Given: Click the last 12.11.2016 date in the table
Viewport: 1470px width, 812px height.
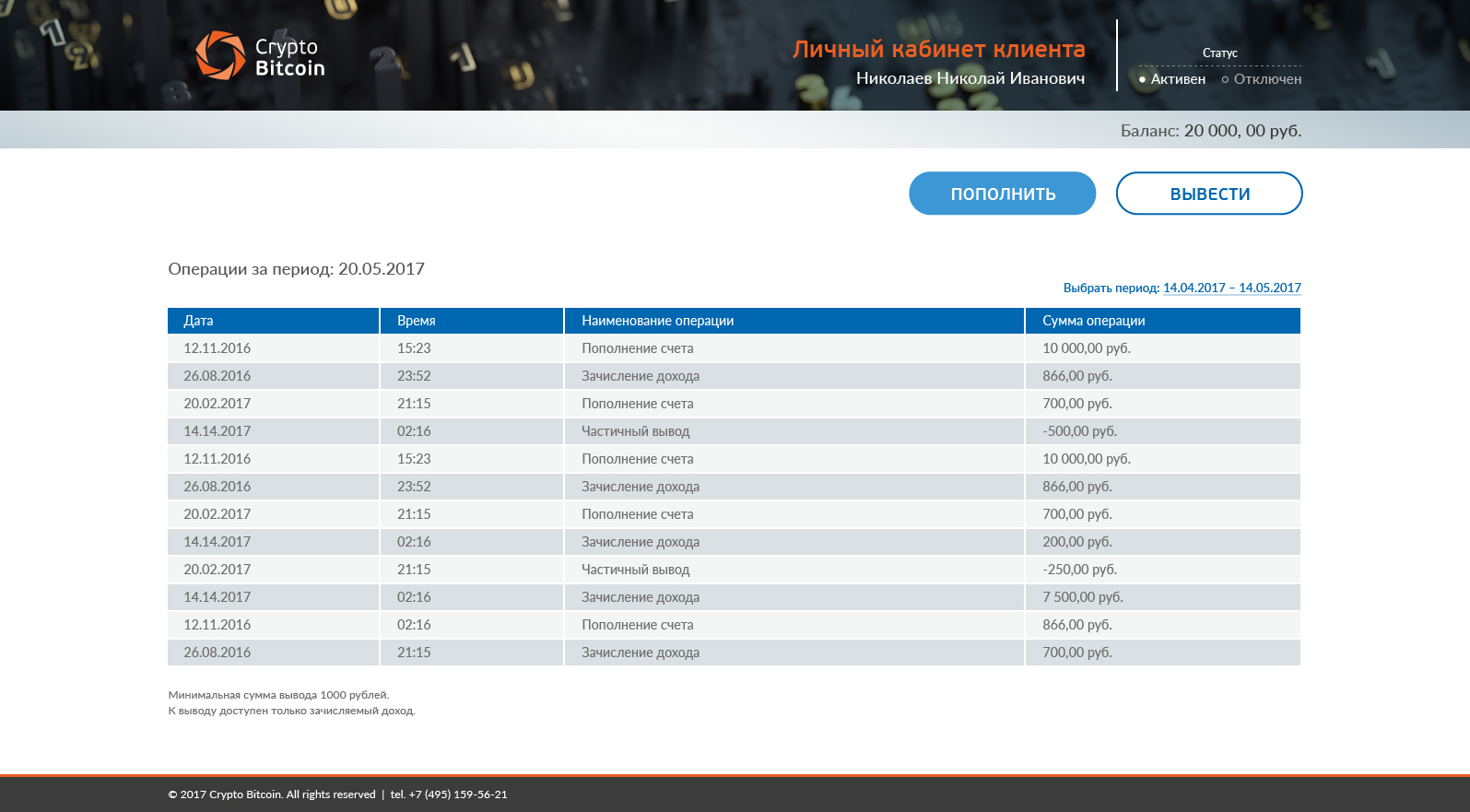Looking at the screenshot, I should click(x=218, y=625).
